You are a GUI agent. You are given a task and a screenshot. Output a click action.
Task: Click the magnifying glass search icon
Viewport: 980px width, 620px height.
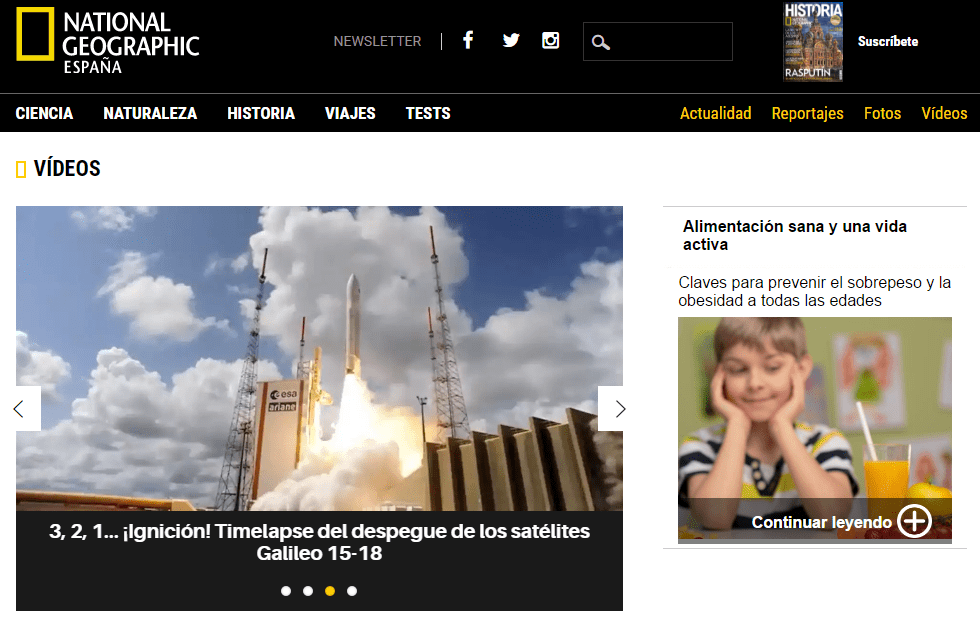coord(600,42)
